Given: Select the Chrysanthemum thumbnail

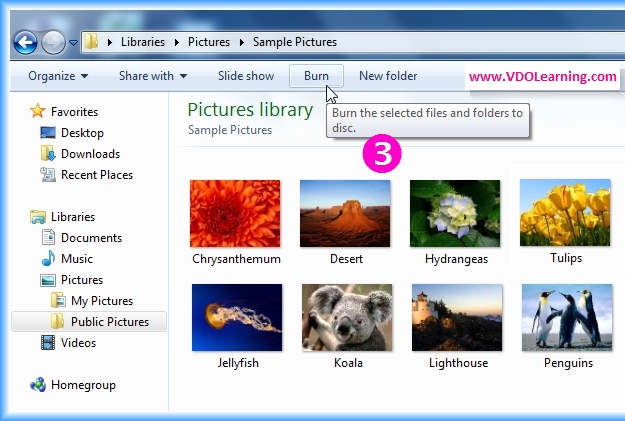Looking at the screenshot, I should pos(235,213).
